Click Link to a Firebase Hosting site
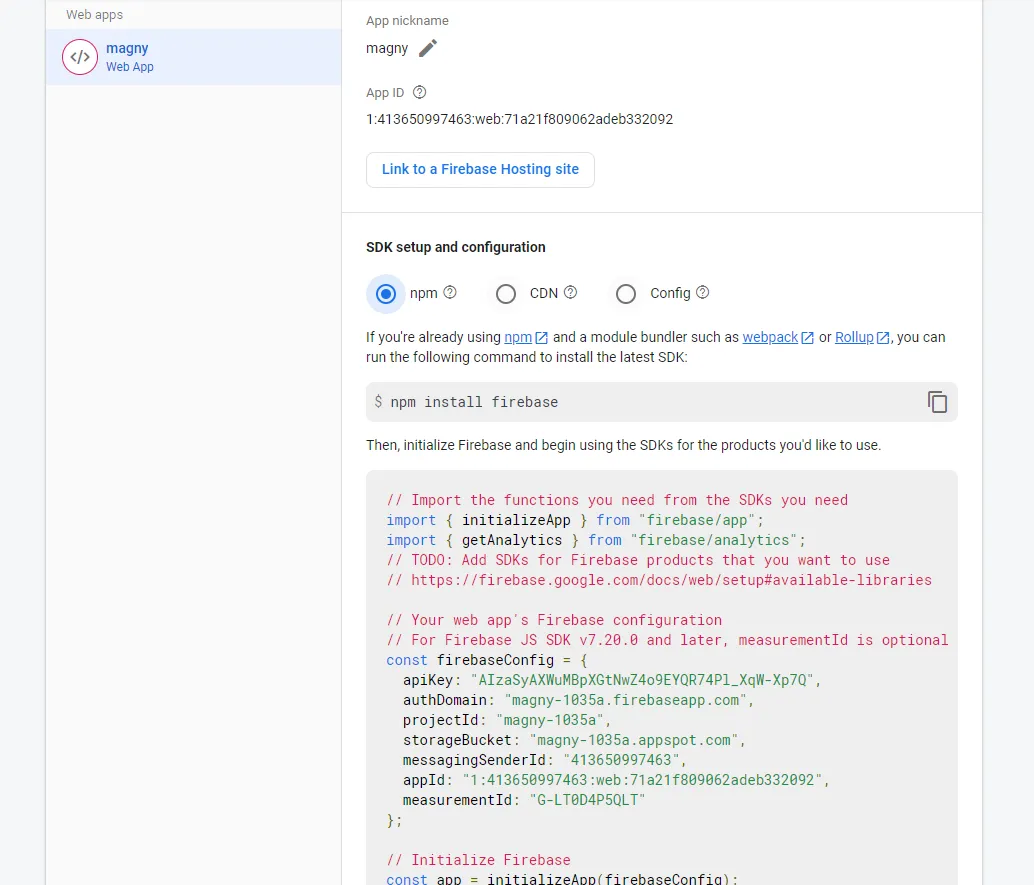 [480, 170]
